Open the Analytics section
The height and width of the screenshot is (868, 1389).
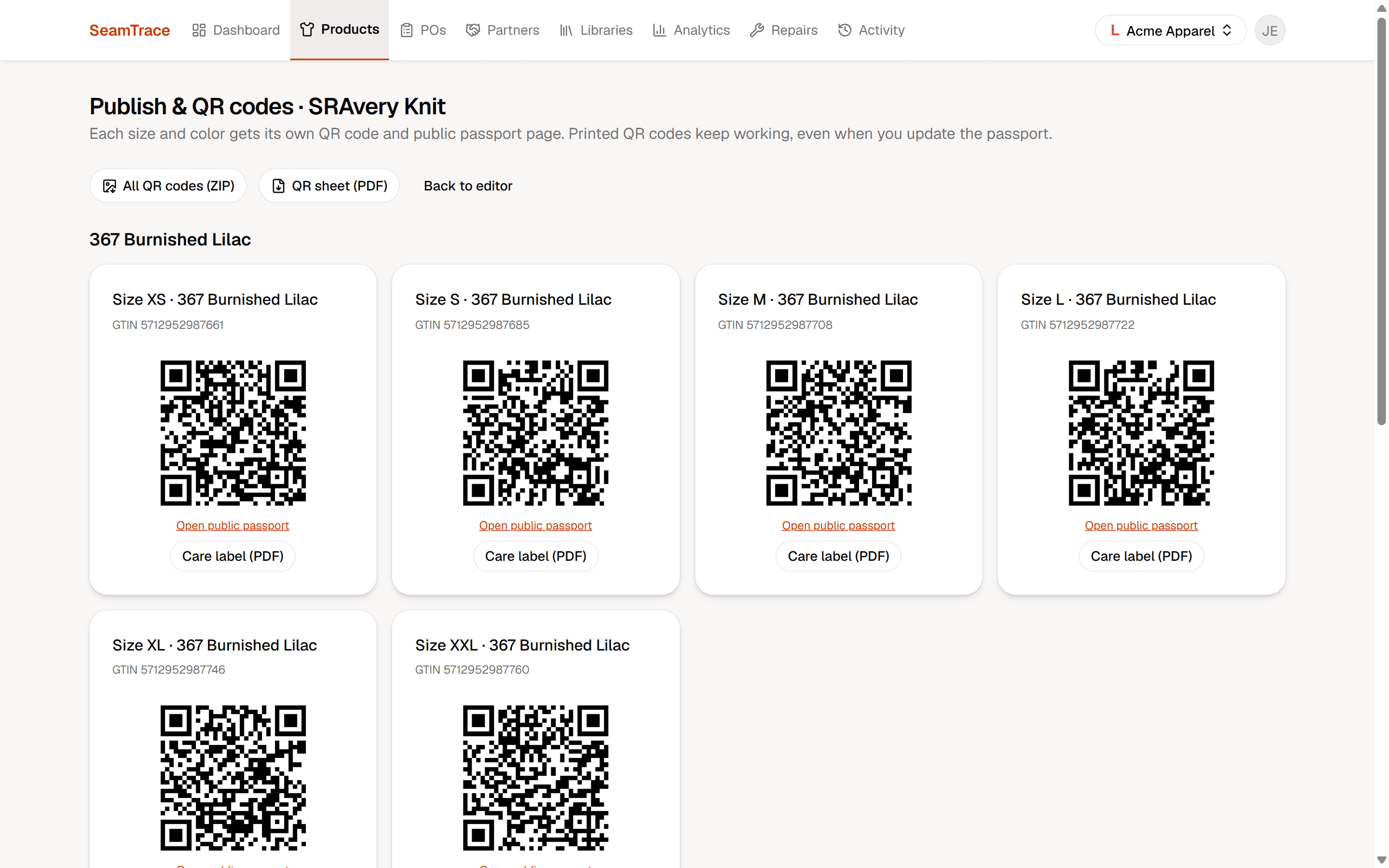pos(691,30)
